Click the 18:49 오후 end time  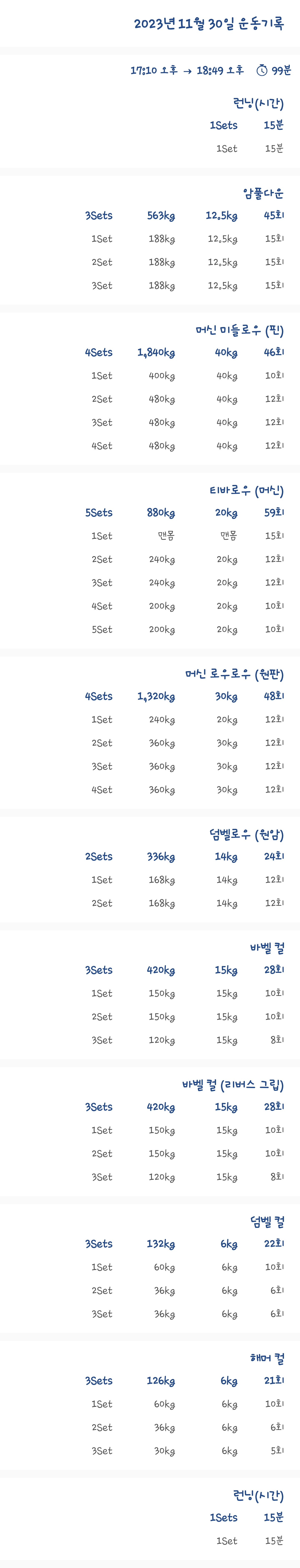(x=220, y=71)
